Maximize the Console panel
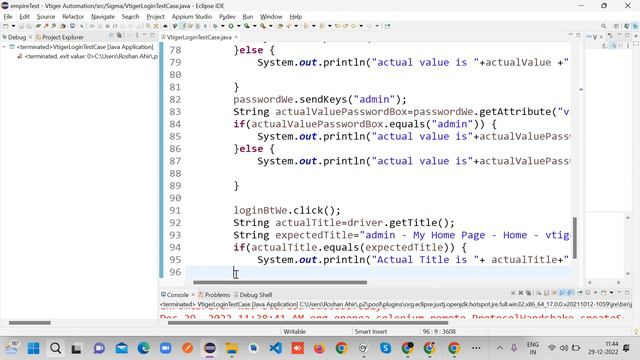 coord(627,293)
